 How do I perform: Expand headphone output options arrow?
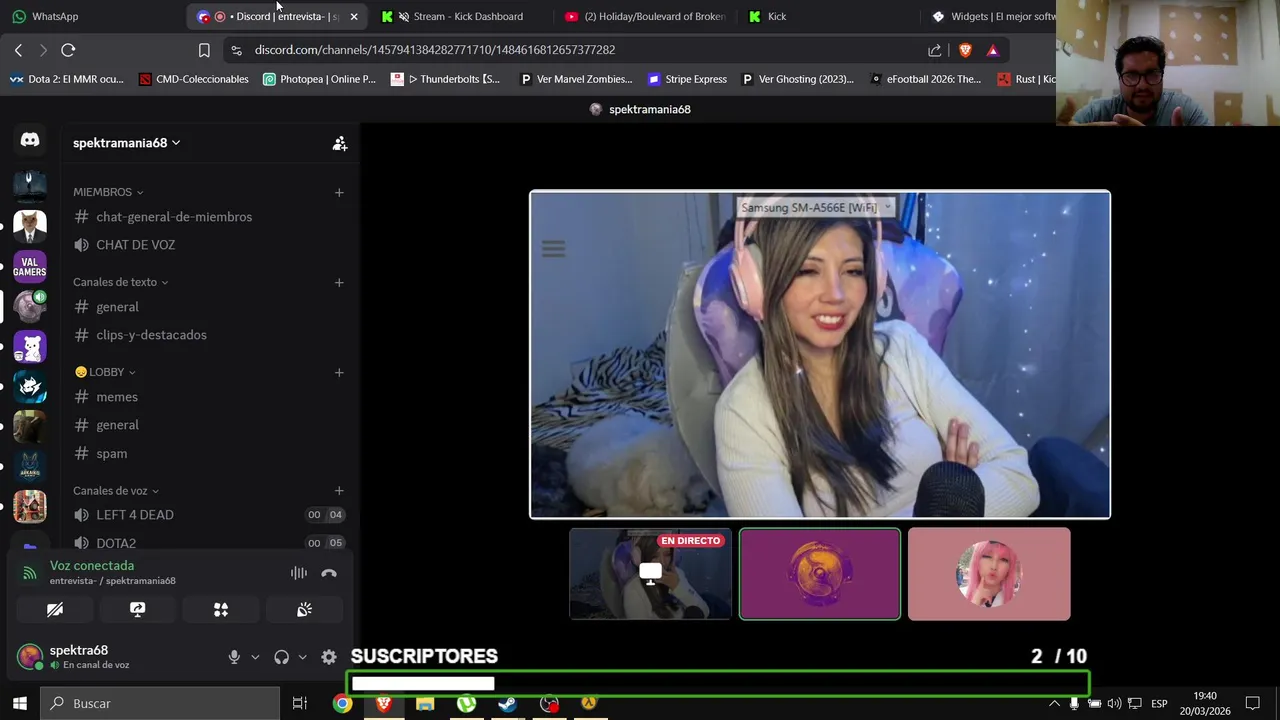tap(302, 657)
